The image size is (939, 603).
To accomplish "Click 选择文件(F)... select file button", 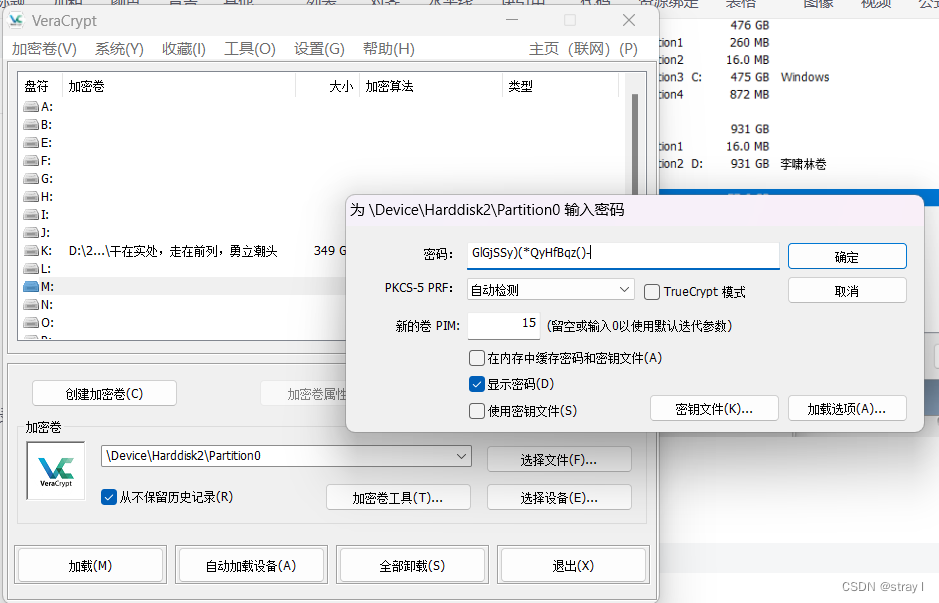I will click(559, 460).
